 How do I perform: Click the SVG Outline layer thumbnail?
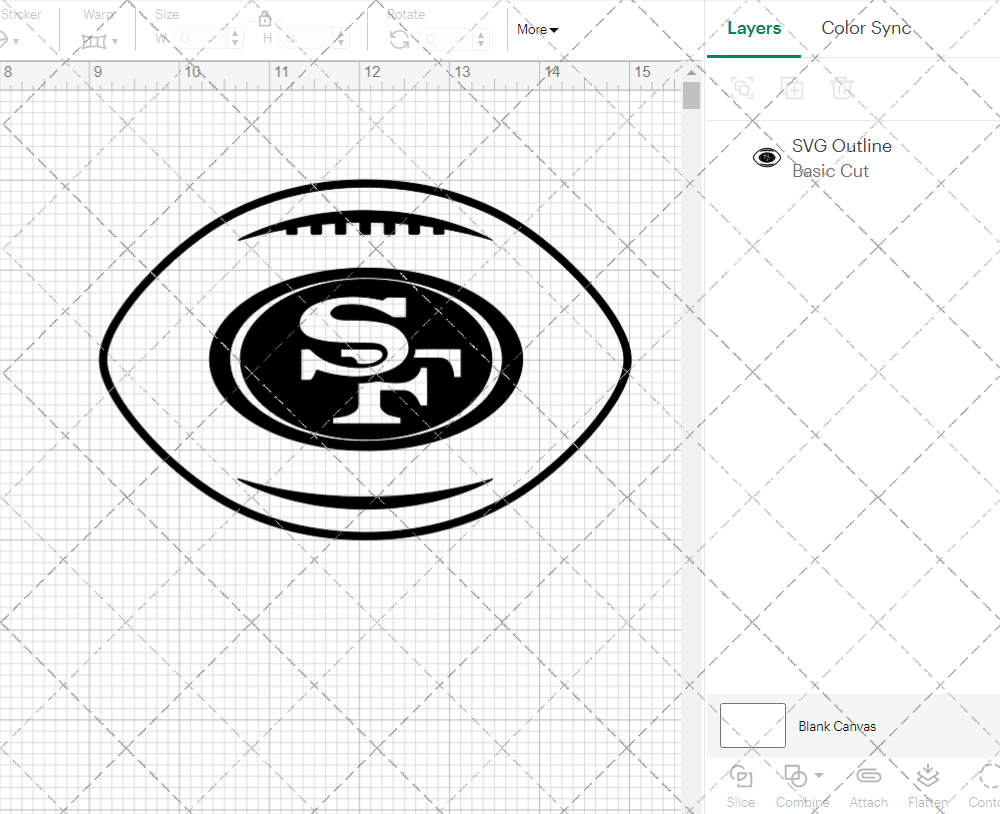[x=767, y=157]
